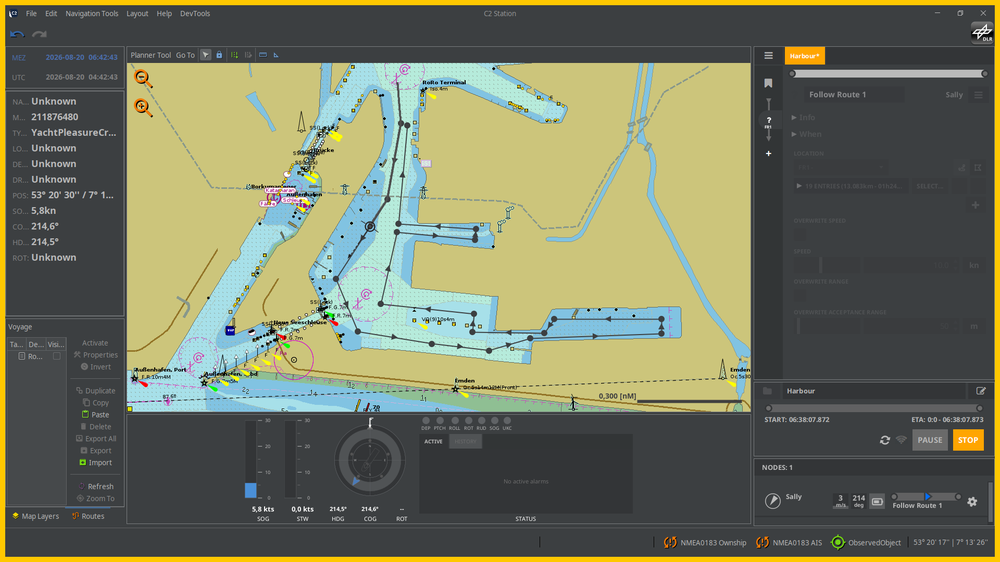Toggle the Overwrite Range checkbox
This screenshot has width=1000, height=562.
800,295
